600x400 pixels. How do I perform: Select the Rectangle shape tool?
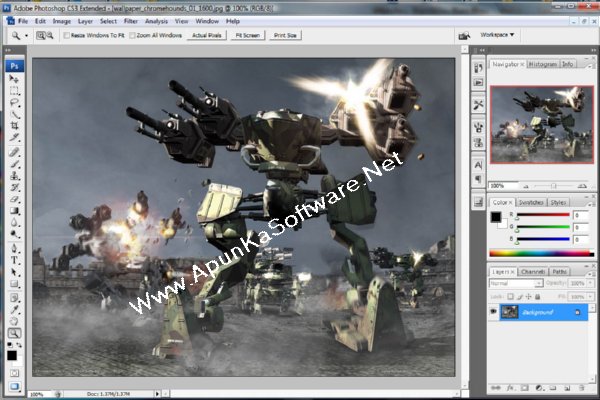[x=14, y=284]
